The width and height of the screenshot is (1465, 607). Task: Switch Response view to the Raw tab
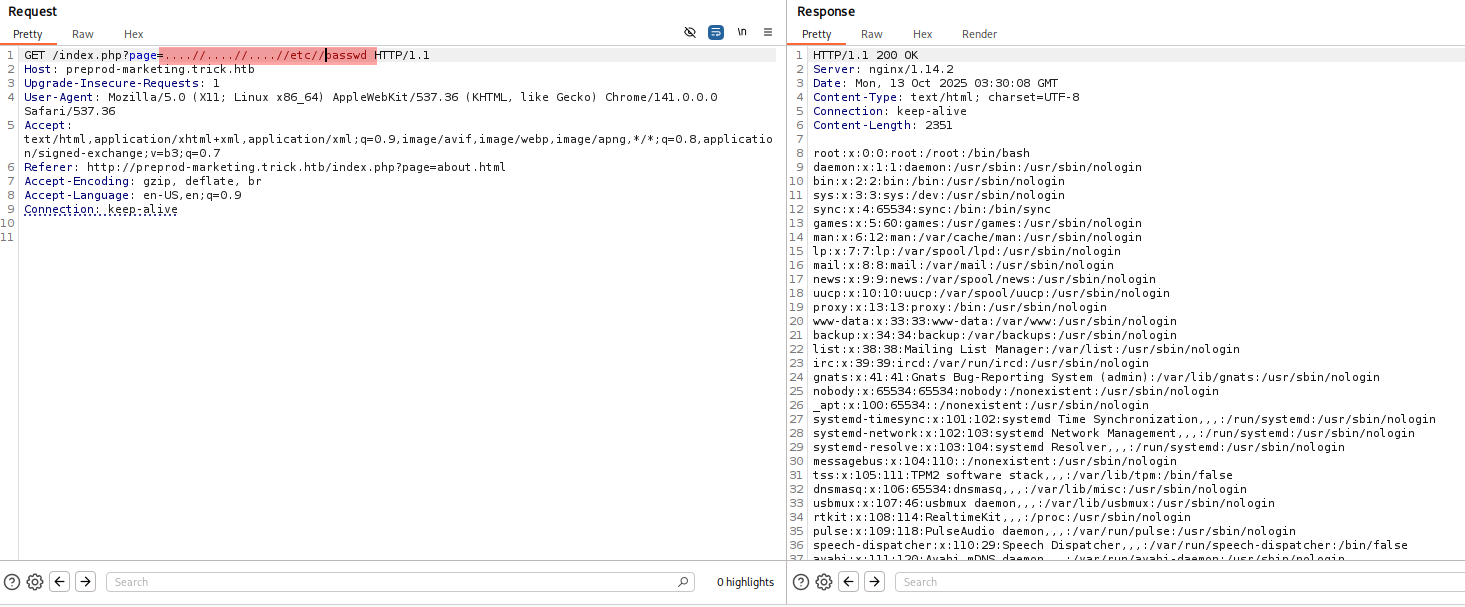click(x=872, y=34)
